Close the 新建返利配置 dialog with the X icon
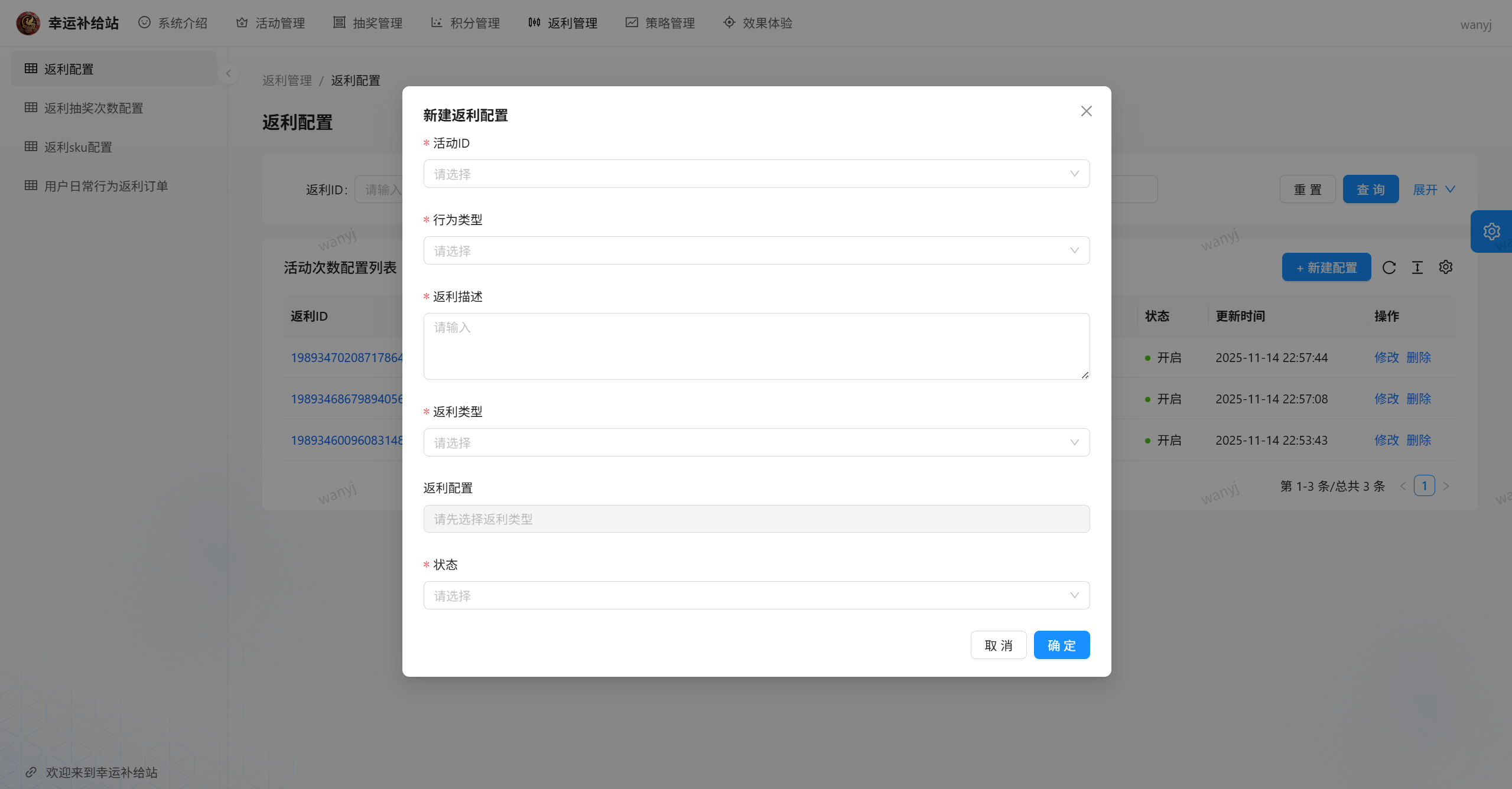 click(x=1086, y=111)
